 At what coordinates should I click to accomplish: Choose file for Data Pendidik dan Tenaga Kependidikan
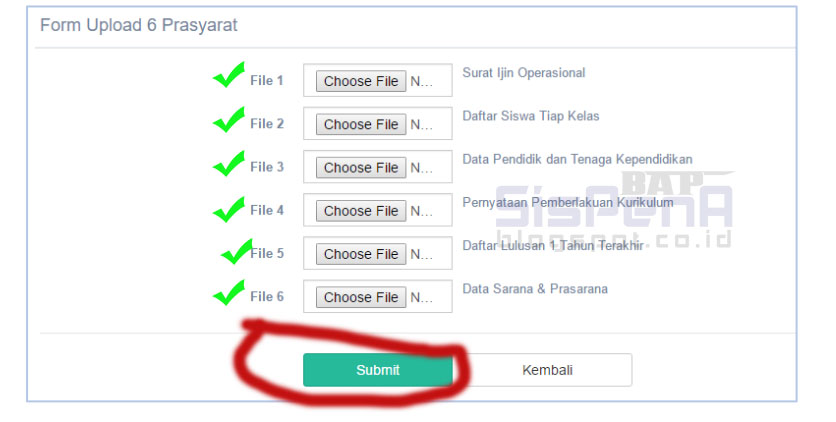361,167
